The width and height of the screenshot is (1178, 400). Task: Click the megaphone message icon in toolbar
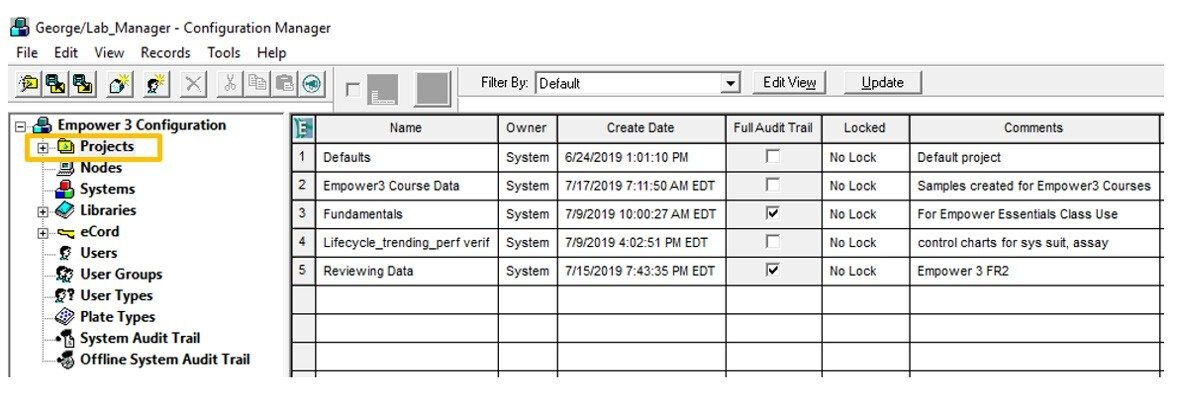(312, 83)
